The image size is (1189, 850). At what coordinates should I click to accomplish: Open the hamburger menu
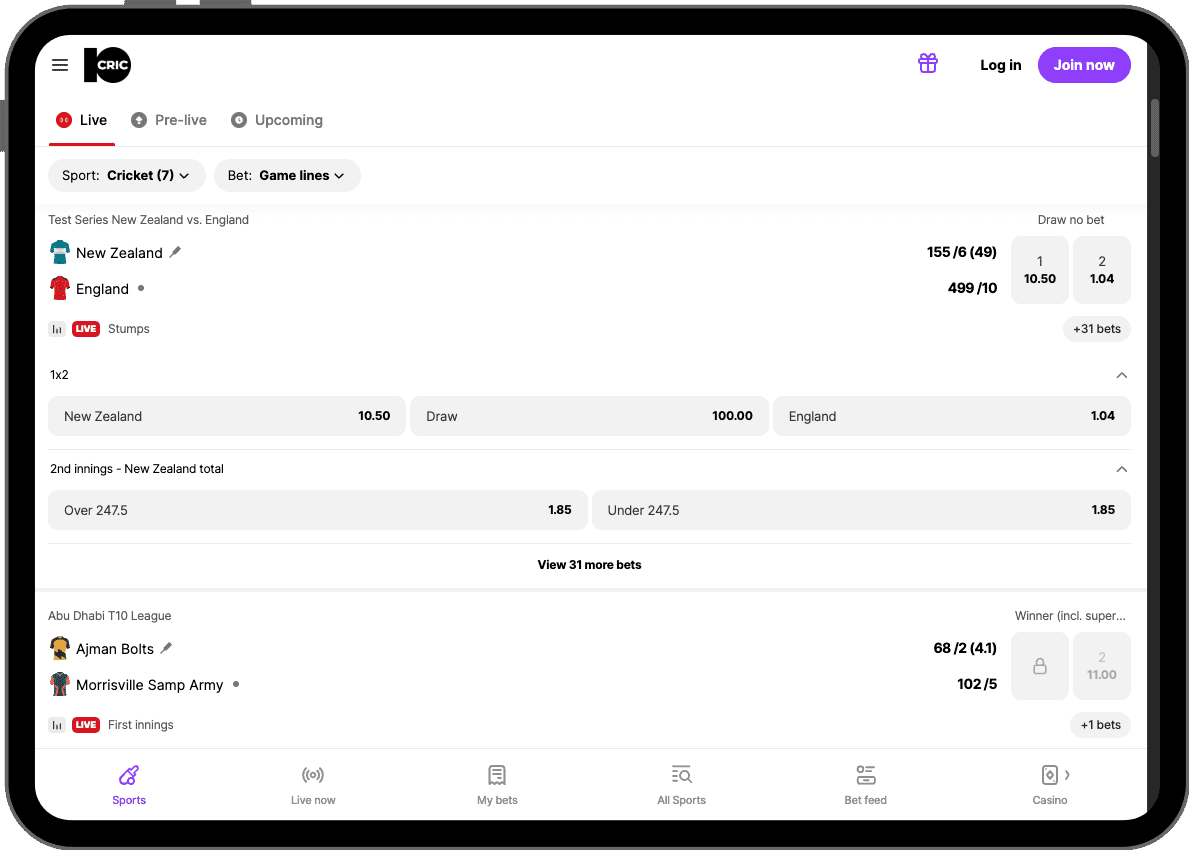[x=60, y=65]
